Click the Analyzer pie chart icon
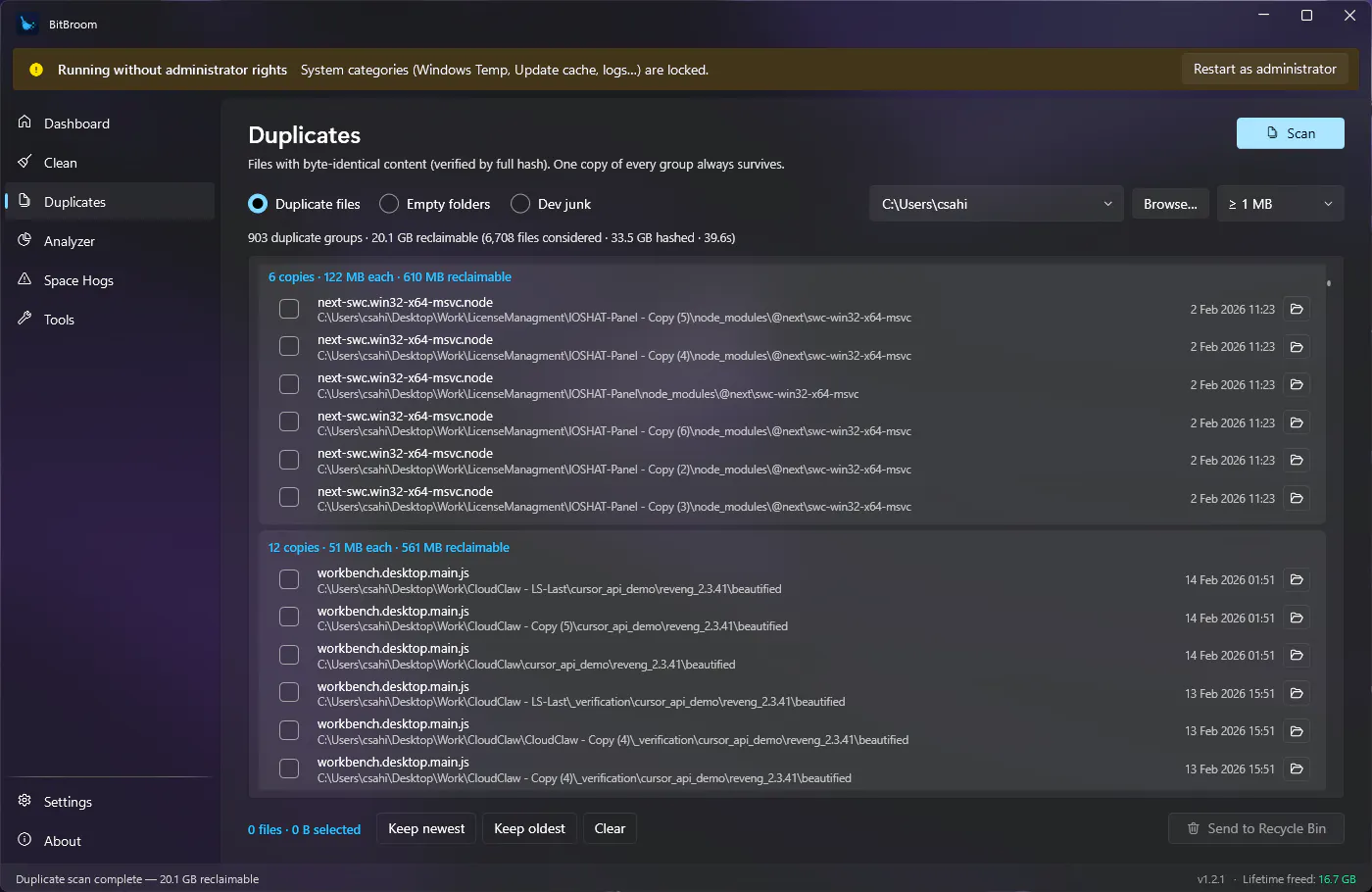Viewport: 1372px width, 892px height. point(24,240)
